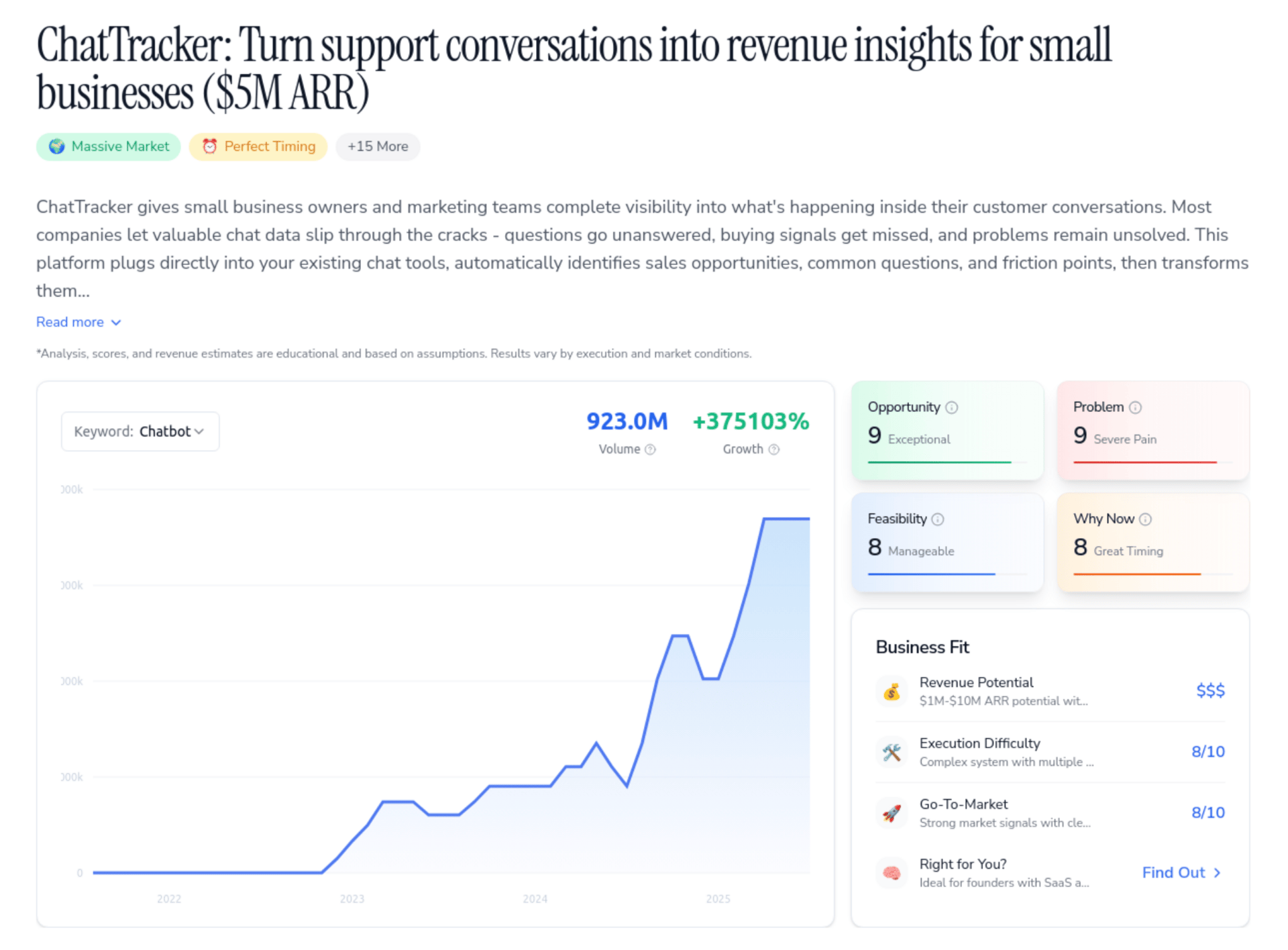Click the Great Timing label
This screenshot has width=1288, height=950.
click(x=1128, y=551)
